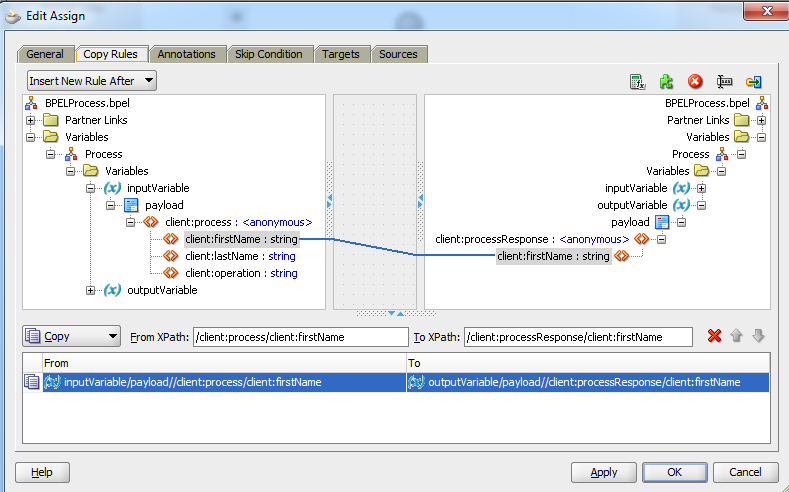Expand Partner Links in the right tree
The width and height of the screenshot is (789, 492).
[x=761, y=120]
